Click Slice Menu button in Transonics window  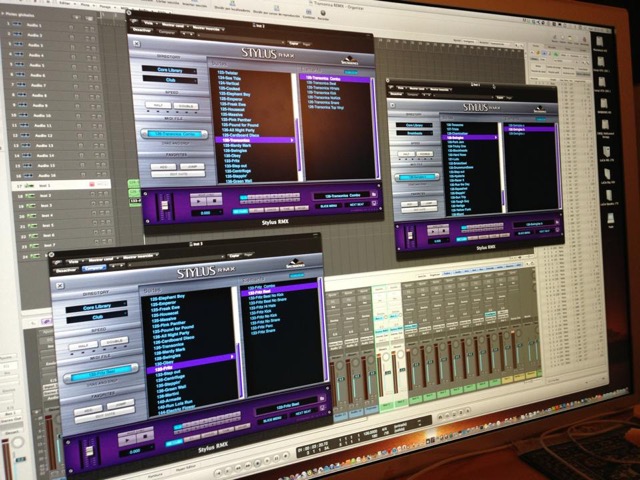click(x=328, y=206)
